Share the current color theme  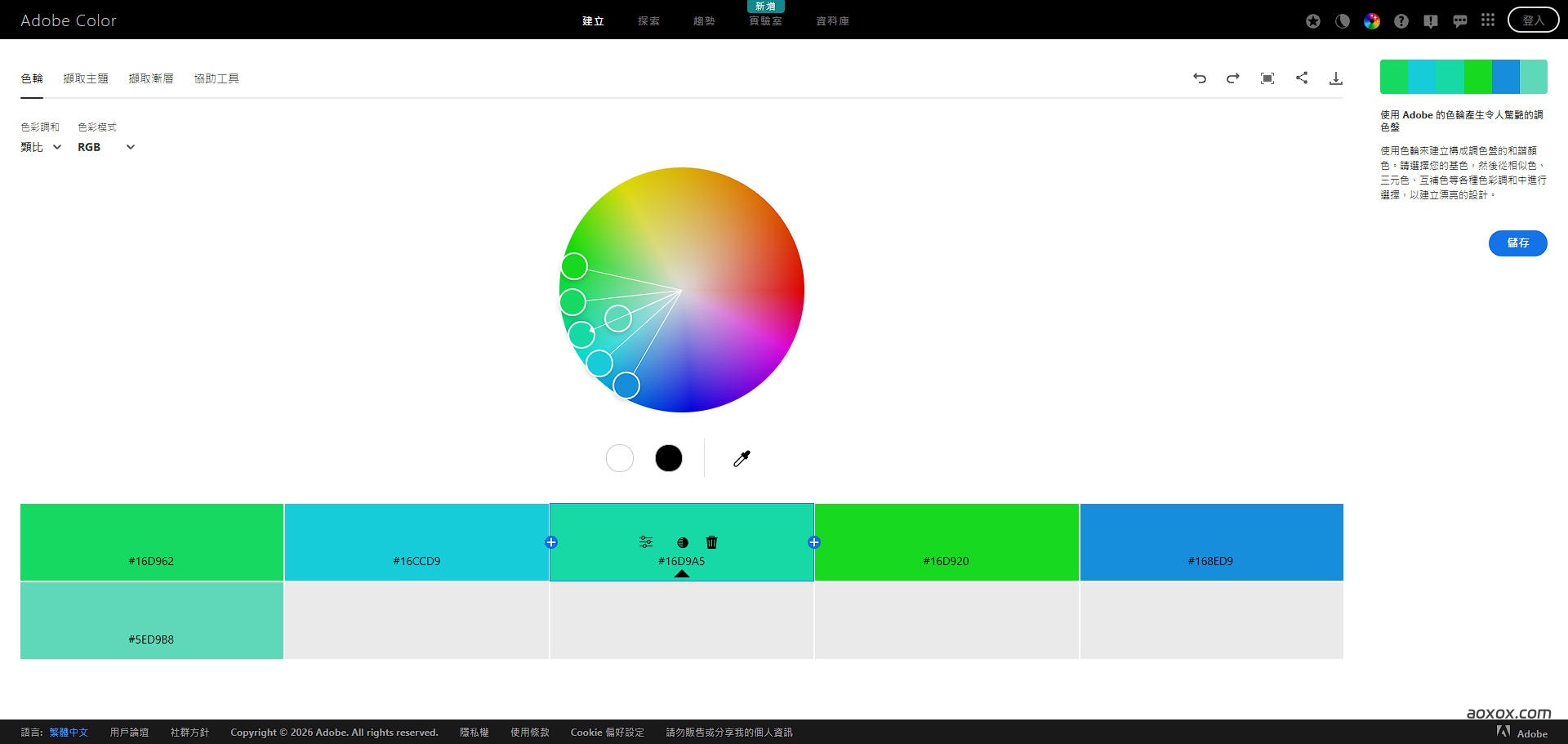click(1302, 78)
